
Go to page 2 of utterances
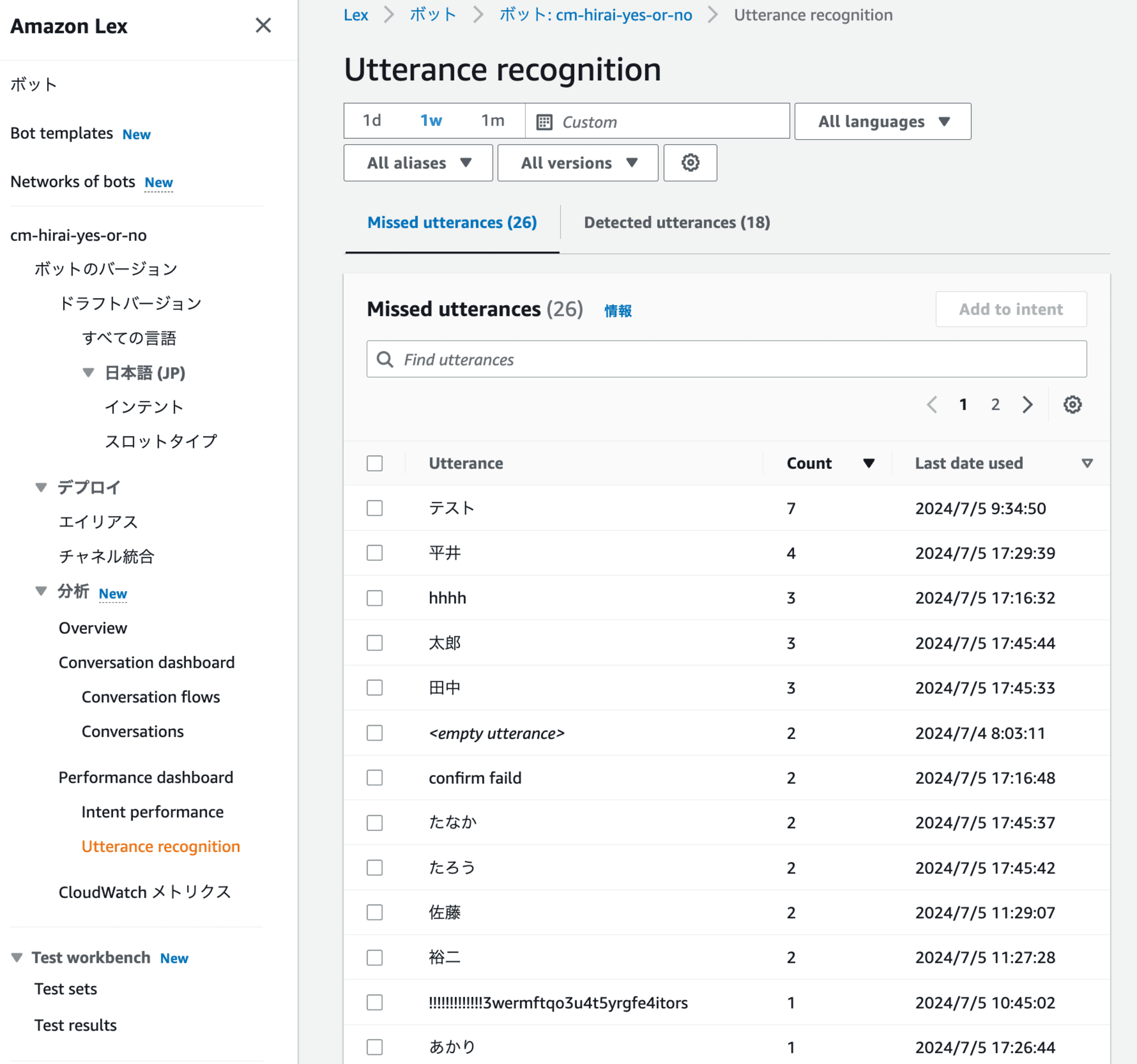[995, 405]
